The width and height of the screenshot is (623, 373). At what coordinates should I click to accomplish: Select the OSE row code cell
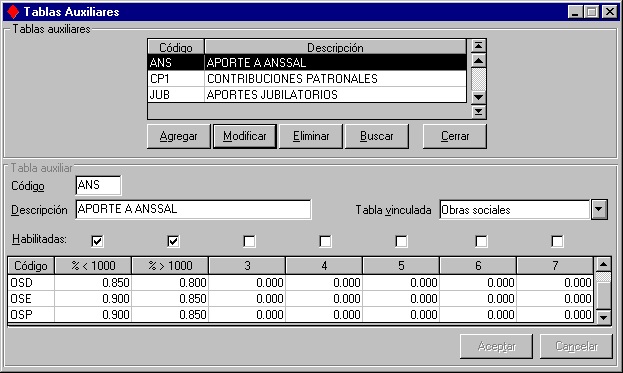pos(31,298)
